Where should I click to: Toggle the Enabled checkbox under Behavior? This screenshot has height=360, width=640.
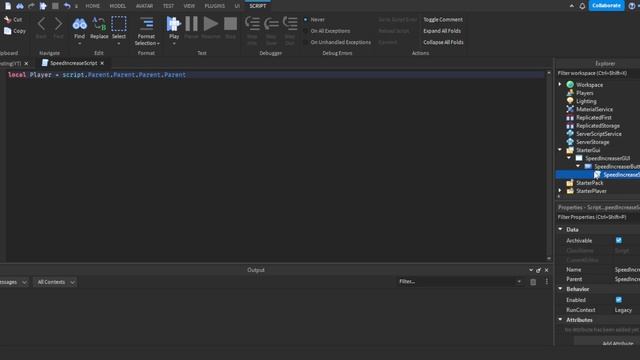(x=619, y=300)
